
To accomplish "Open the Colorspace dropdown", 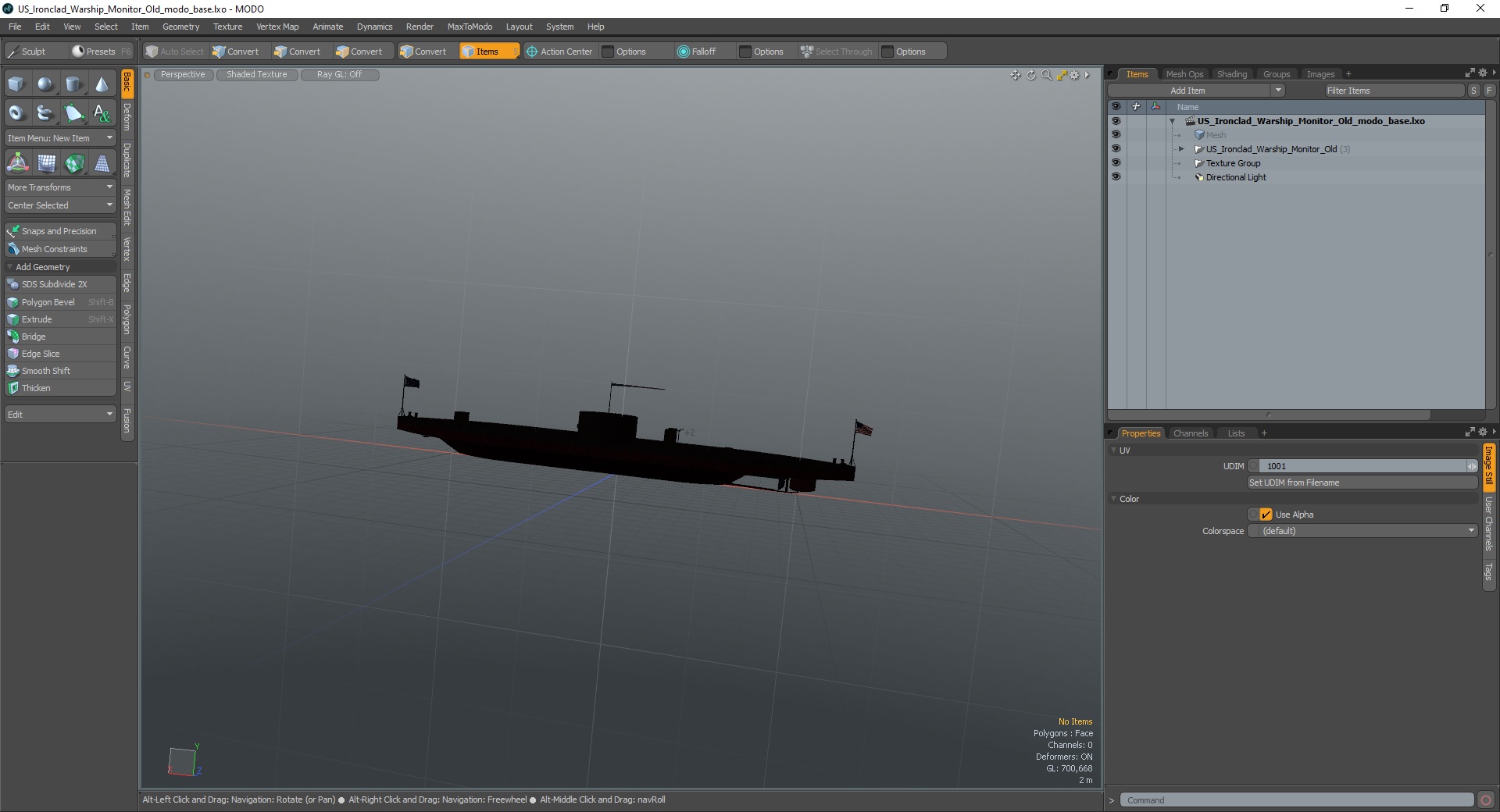I will tap(1363, 531).
